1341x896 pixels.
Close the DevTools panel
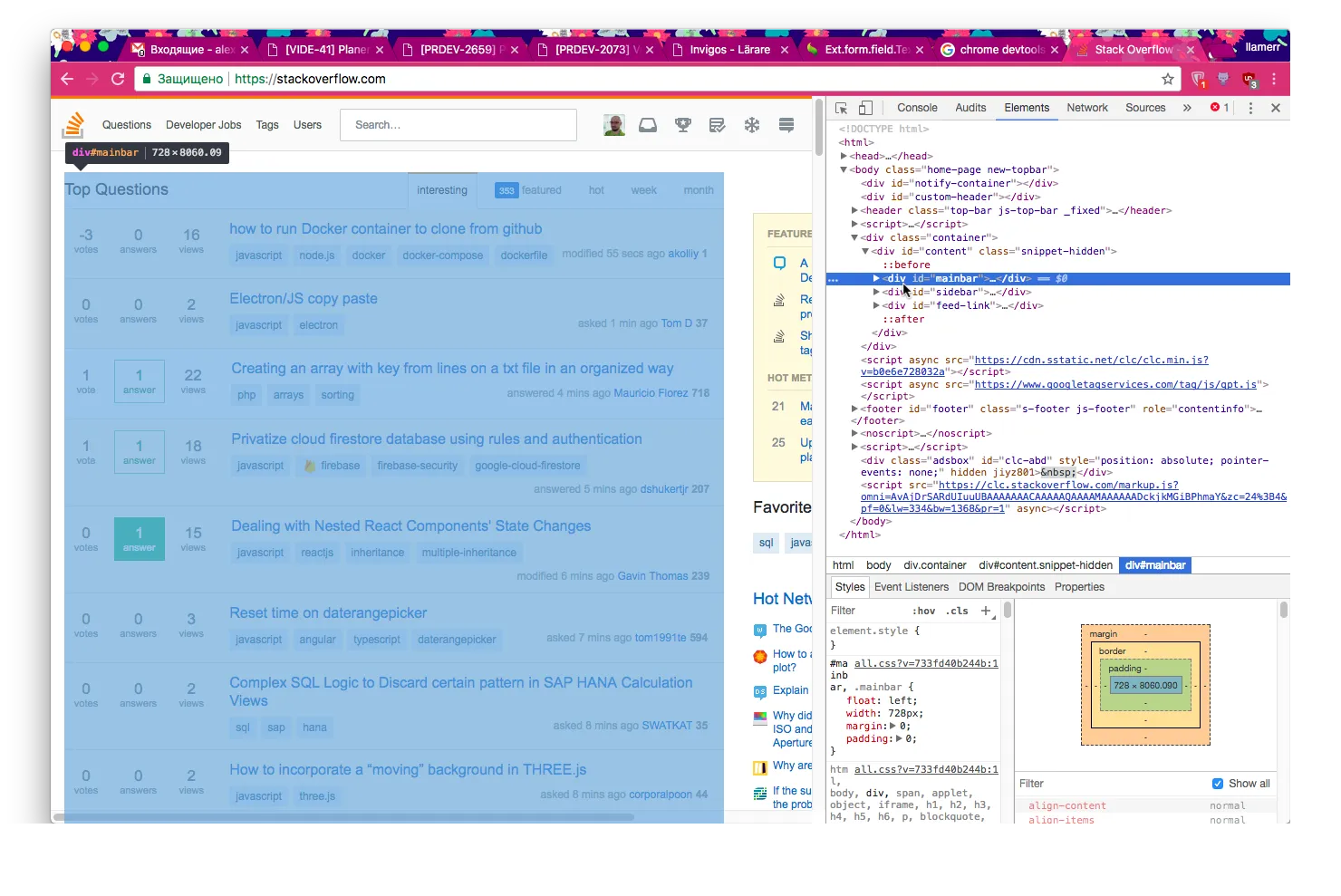click(1276, 108)
